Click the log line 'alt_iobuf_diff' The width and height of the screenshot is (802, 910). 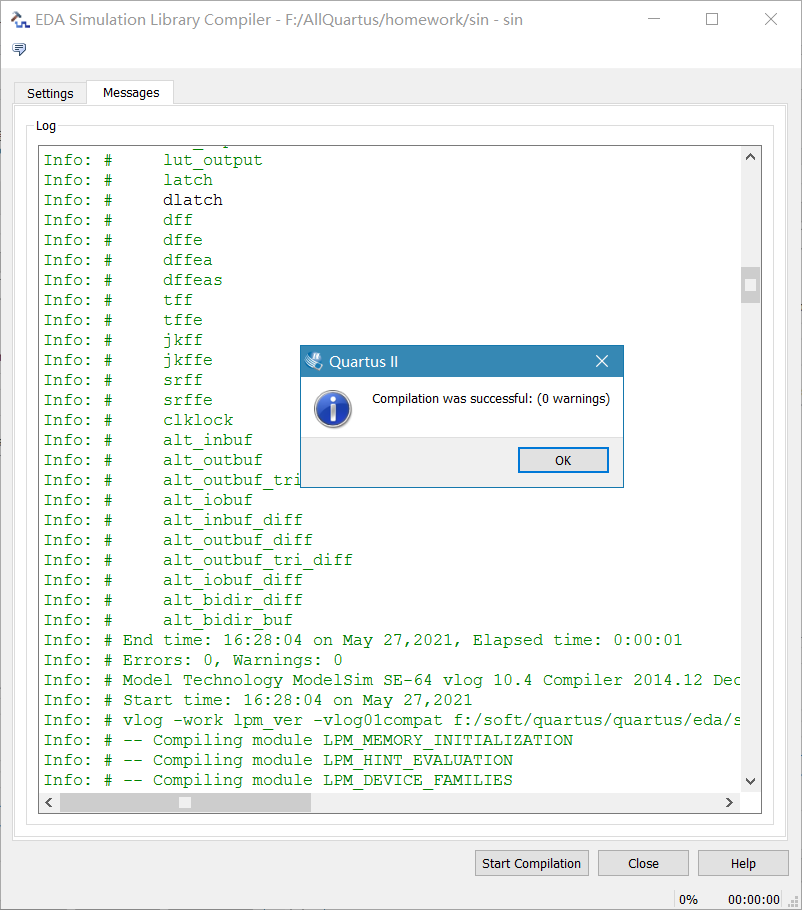(x=233, y=580)
